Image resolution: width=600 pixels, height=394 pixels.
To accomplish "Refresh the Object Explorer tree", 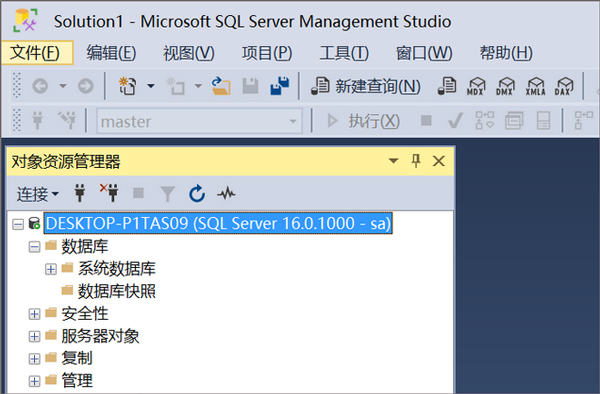I will pos(197,194).
